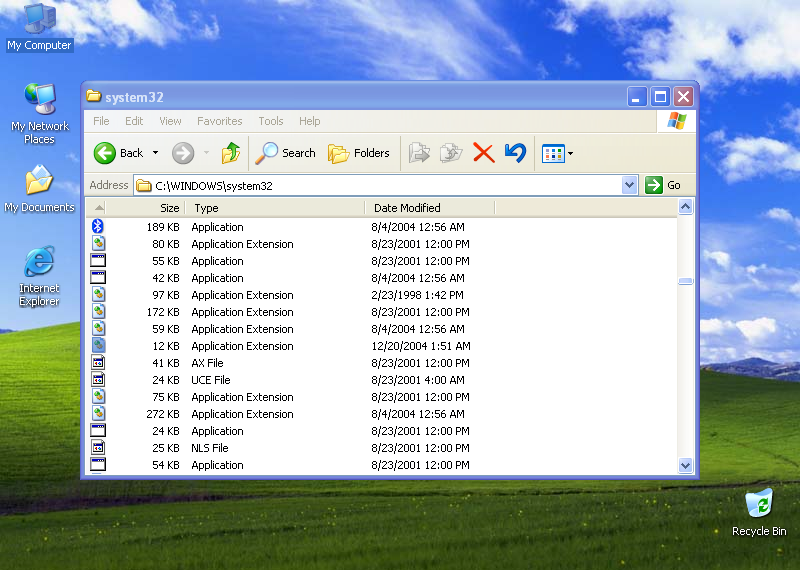The image size is (800, 570).
Task: Select the 59 KB Application Extension icon
Action: click(x=98, y=329)
